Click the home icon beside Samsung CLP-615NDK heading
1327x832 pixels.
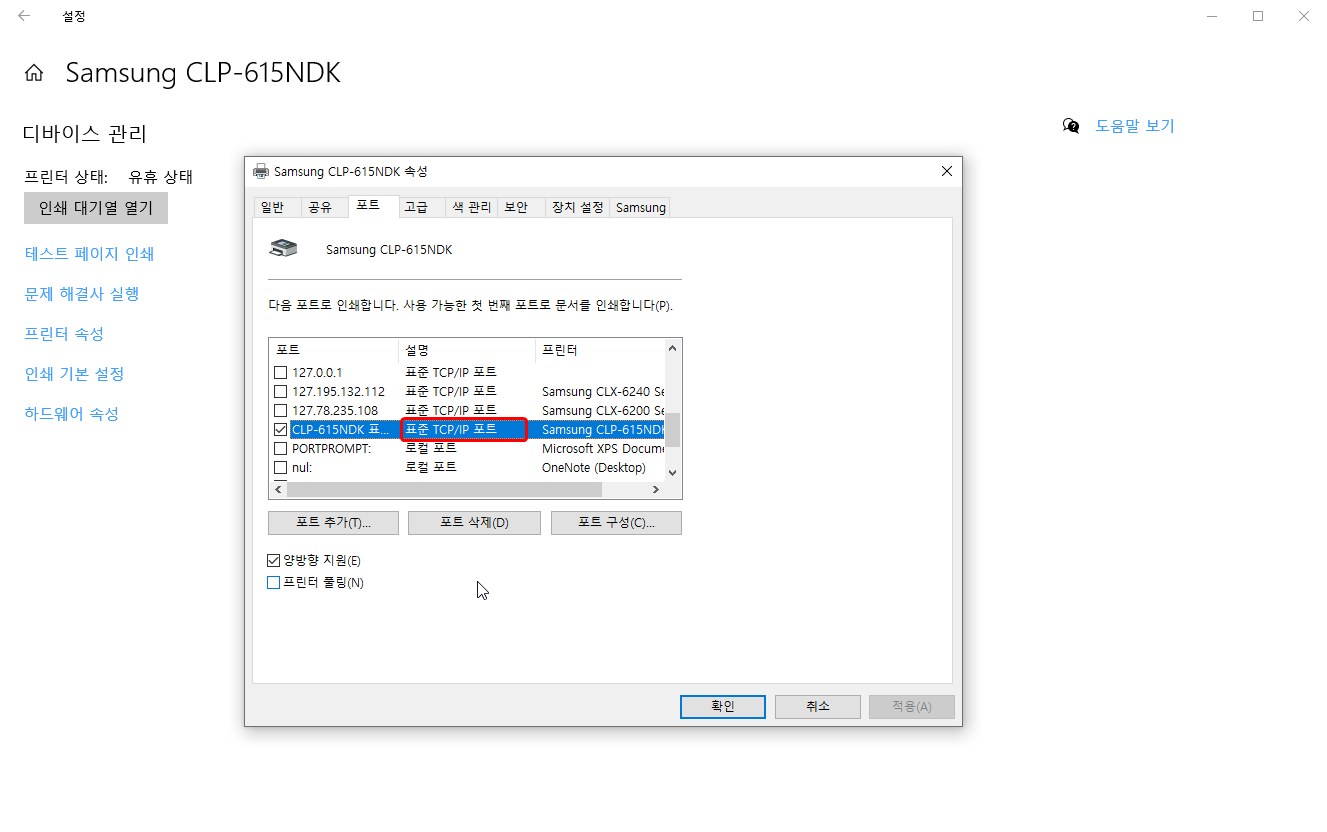click(34, 73)
